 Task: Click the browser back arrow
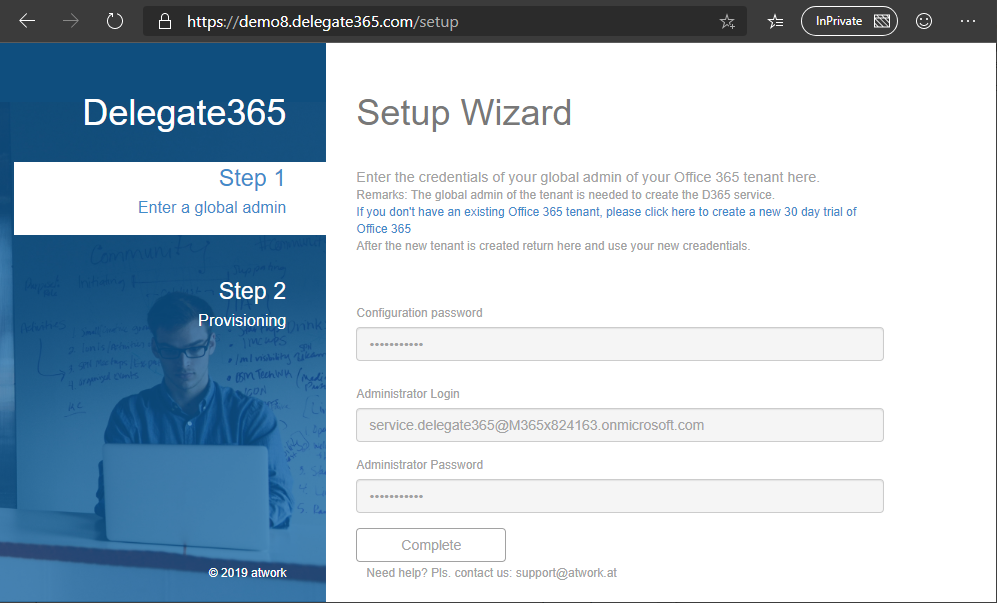pos(27,21)
